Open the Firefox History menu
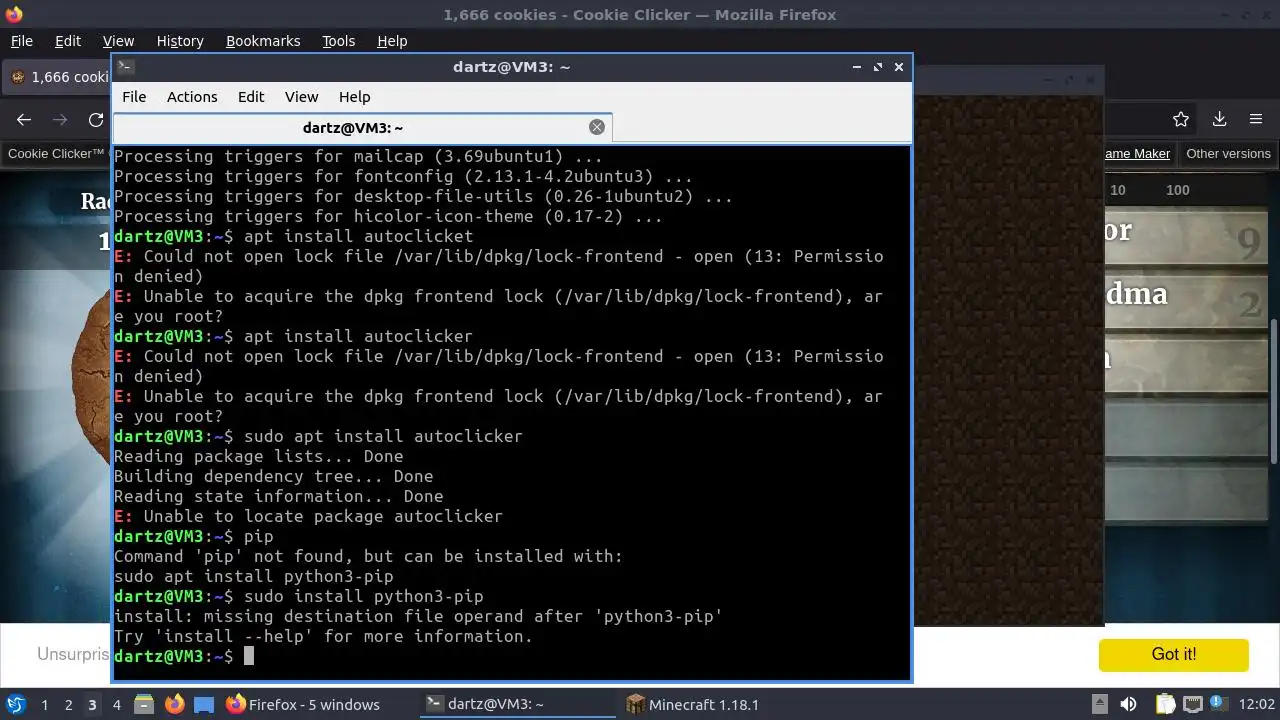This screenshot has height=720, width=1280. [180, 41]
